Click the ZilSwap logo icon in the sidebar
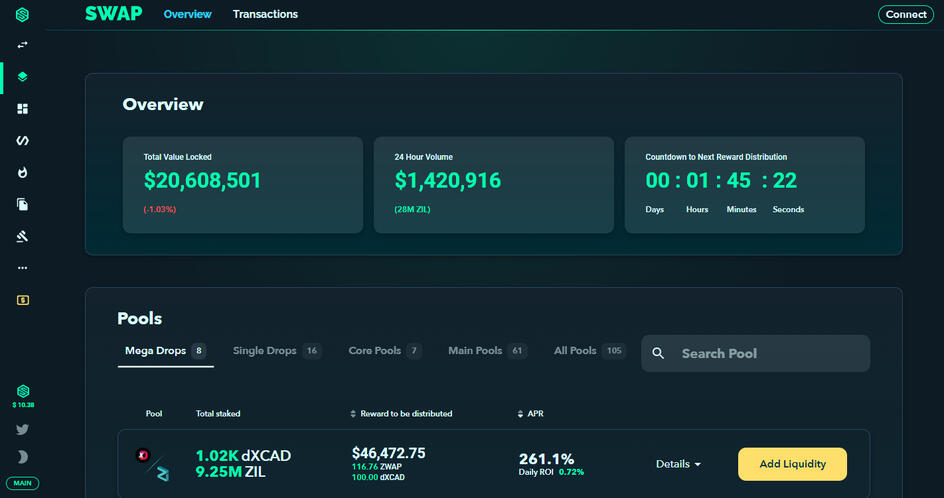944x498 pixels. (22, 14)
